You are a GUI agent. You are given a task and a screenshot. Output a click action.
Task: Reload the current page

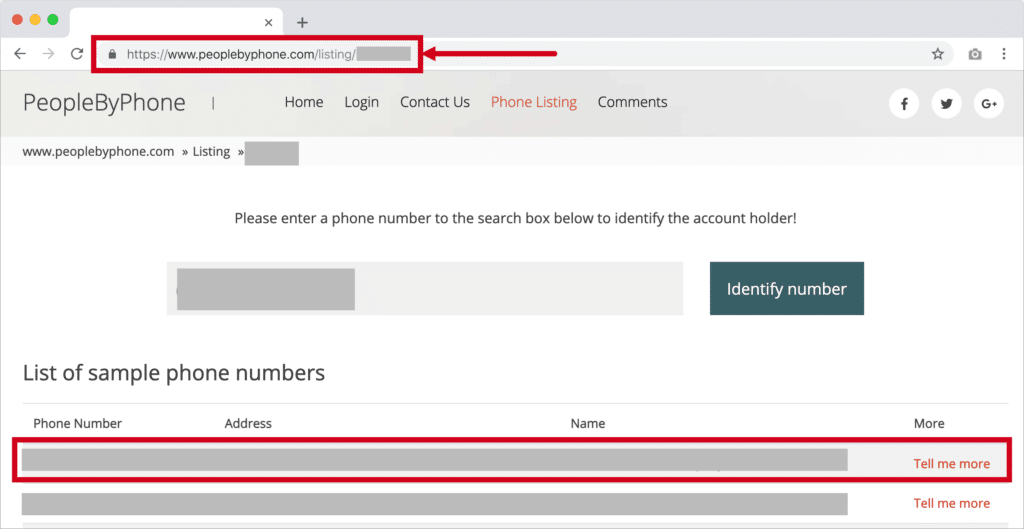click(77, 54)
